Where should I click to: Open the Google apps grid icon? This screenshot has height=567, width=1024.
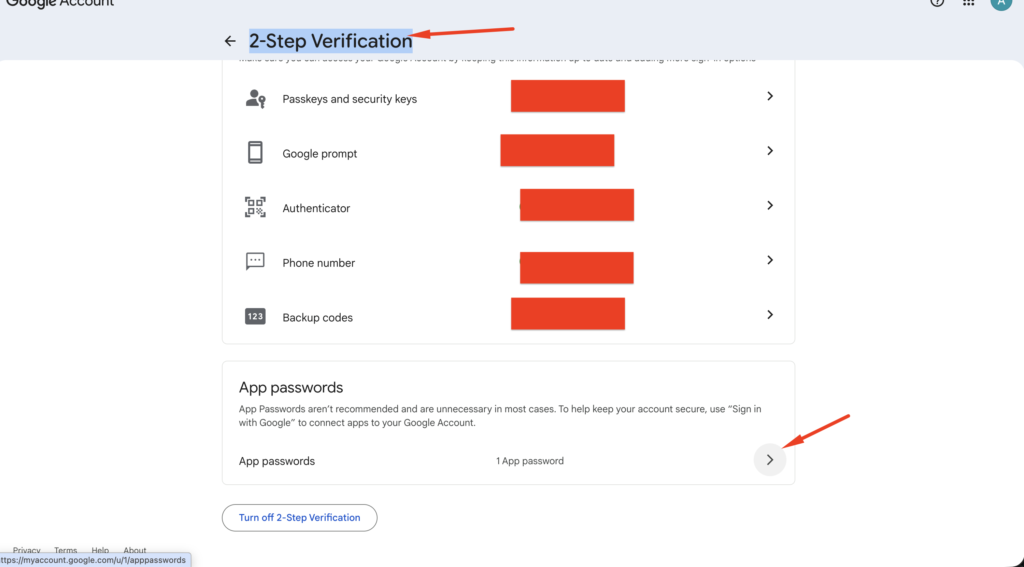(968, 3)
